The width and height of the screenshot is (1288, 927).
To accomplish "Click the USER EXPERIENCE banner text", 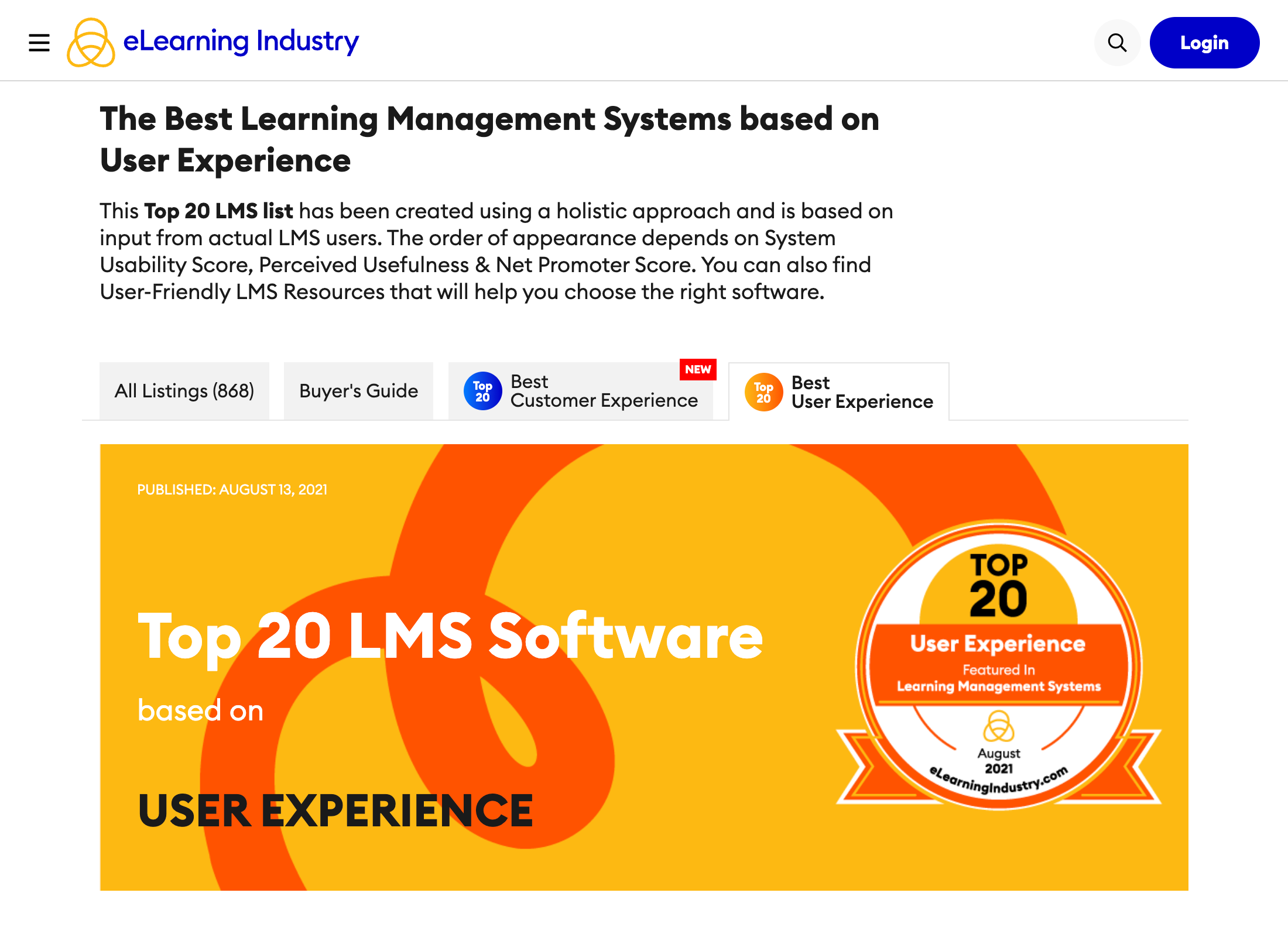I will point(335,811).
